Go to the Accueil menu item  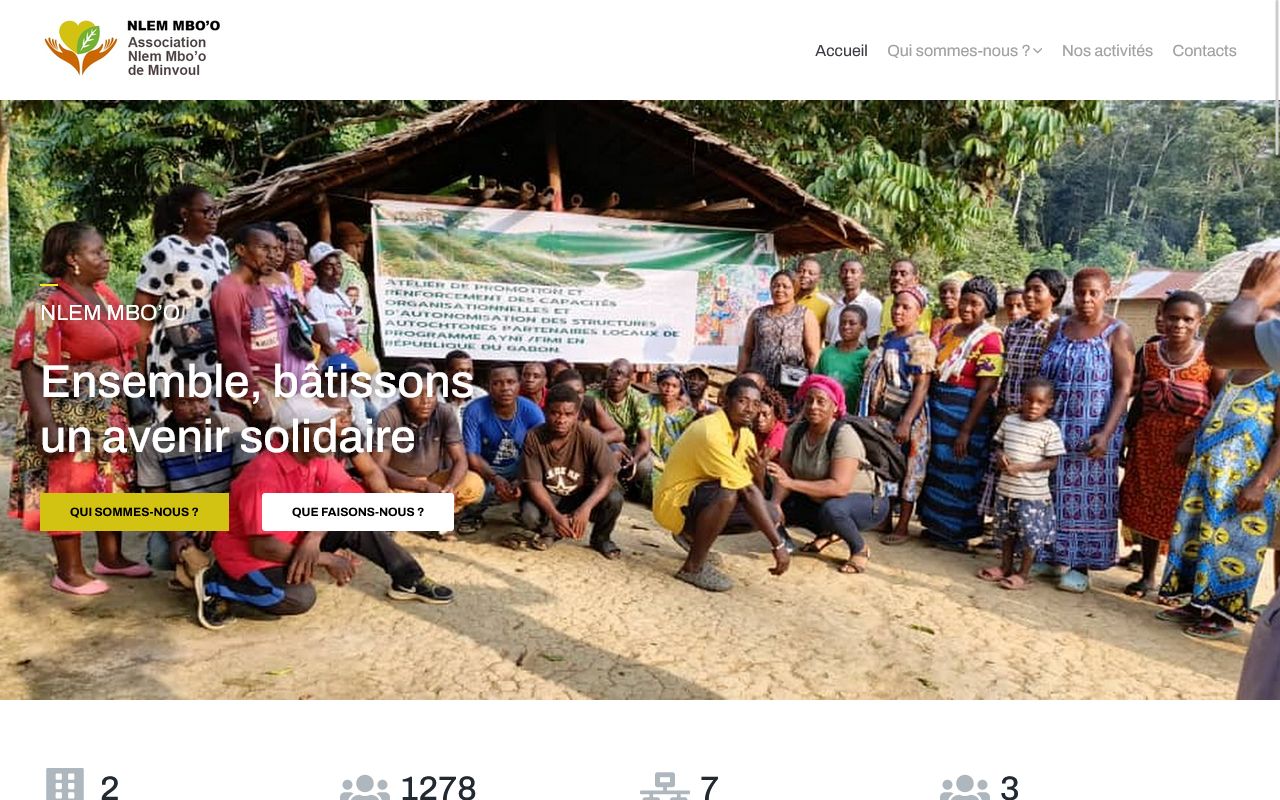(x=841, y=51)
